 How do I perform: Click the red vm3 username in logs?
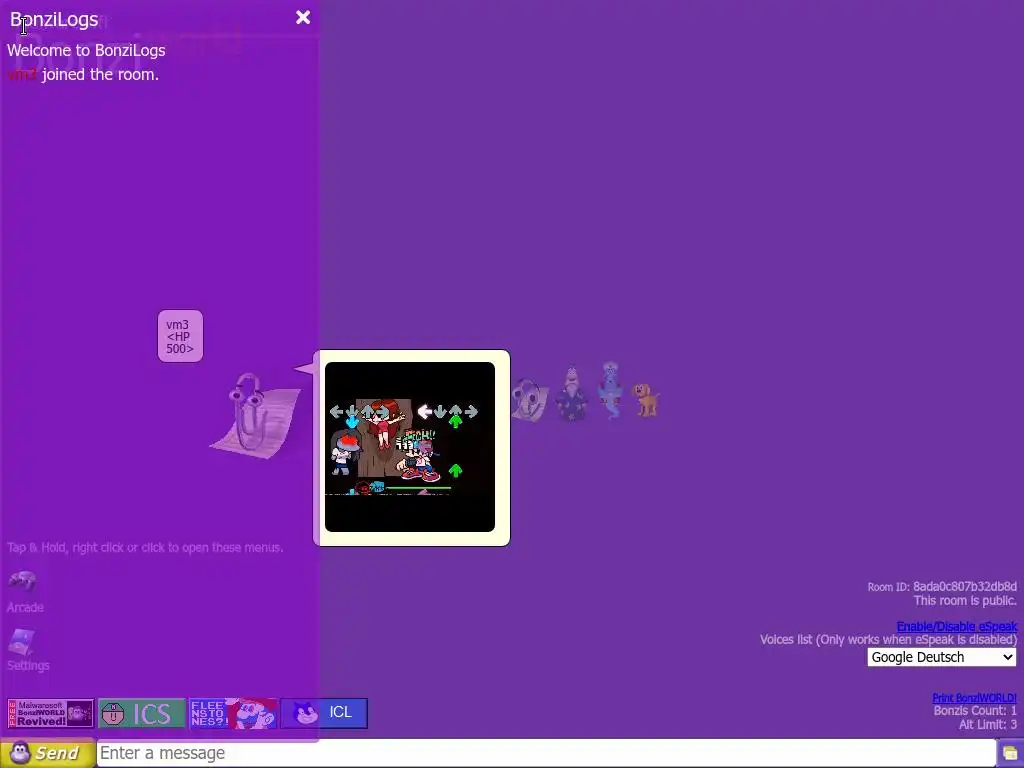pyautogui.click(x=22, y=74)
